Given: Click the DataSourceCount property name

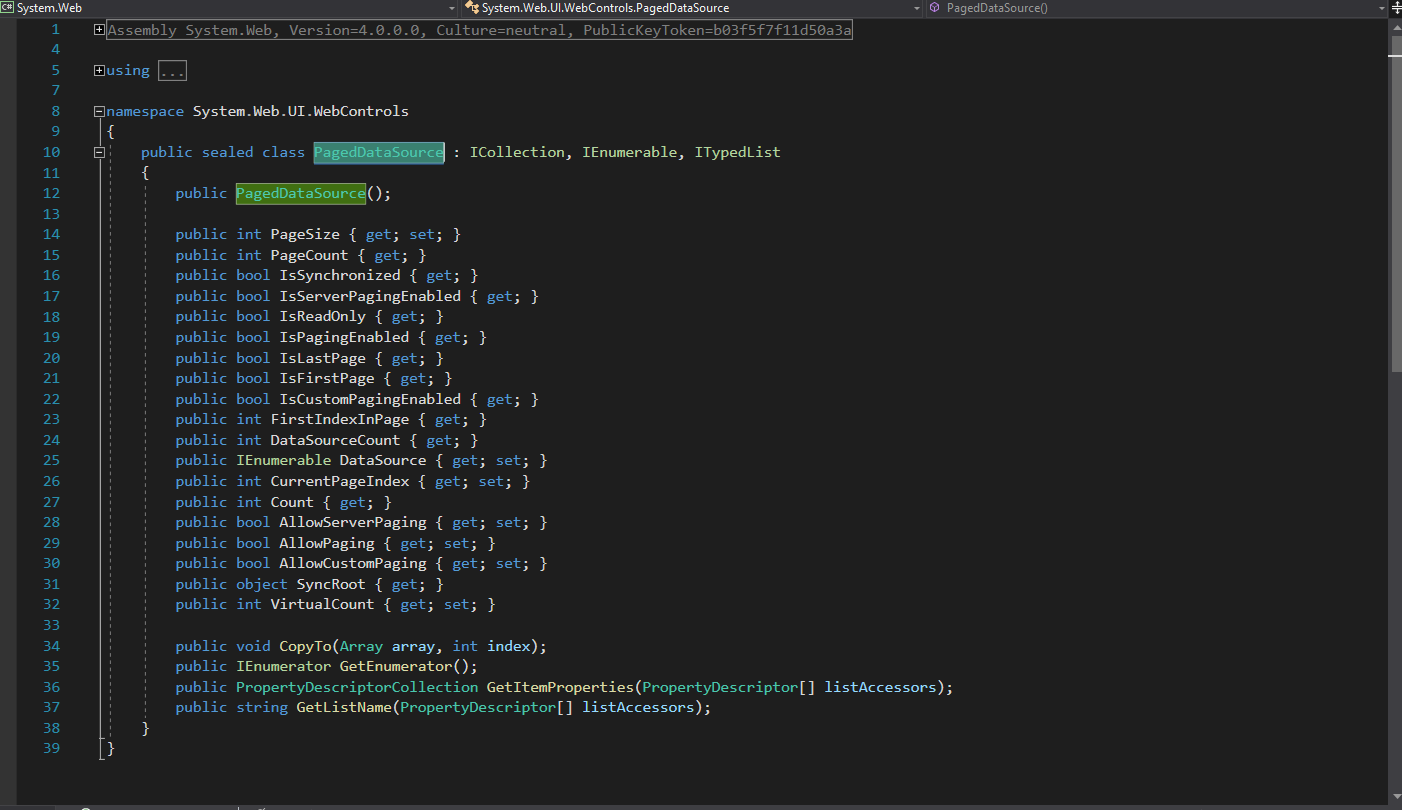Looking at the screenshot, I should (335, 440).
